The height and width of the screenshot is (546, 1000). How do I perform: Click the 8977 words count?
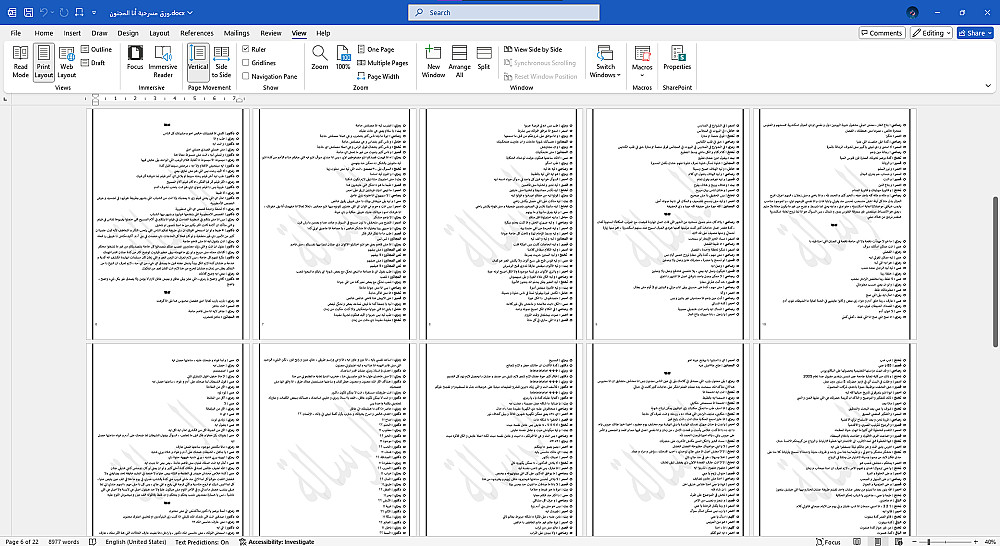pyautogui.click(x=64, y=542)
